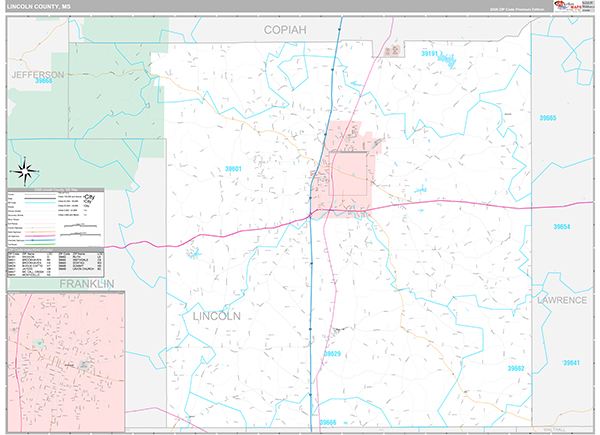This screenshot has width=600, height=435.
Task: Click the City label in the legend
Action: pos(90,198)
